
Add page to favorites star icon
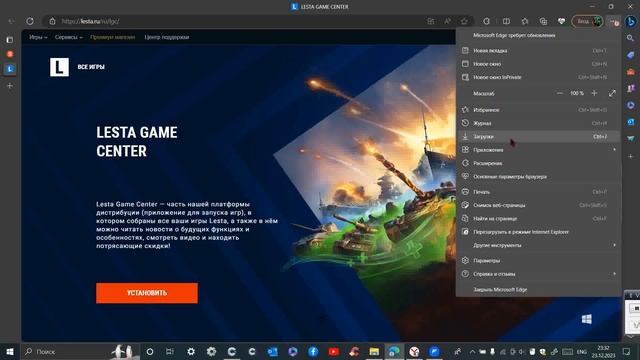click(464, 21)
